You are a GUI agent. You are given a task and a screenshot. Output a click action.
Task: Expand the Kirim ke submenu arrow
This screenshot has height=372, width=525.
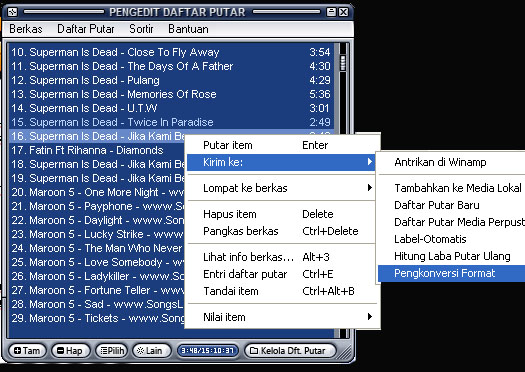369,162
